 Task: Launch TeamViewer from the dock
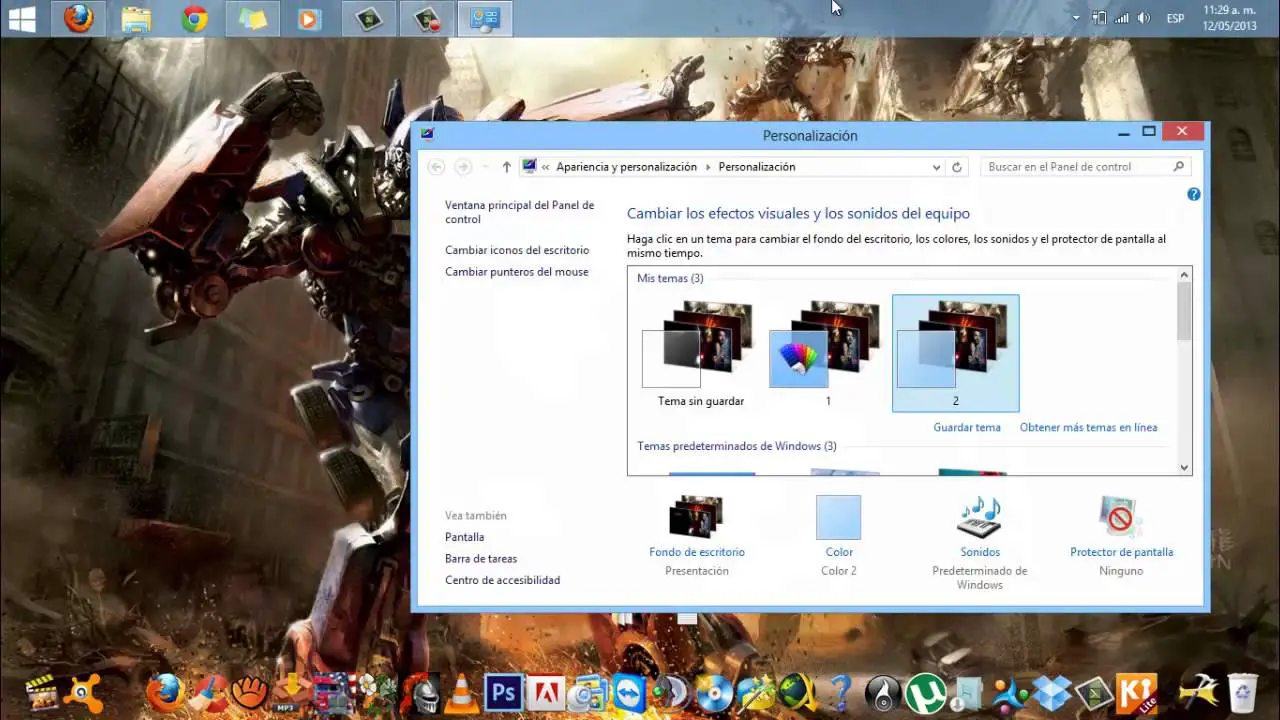(x=630, y=692)
